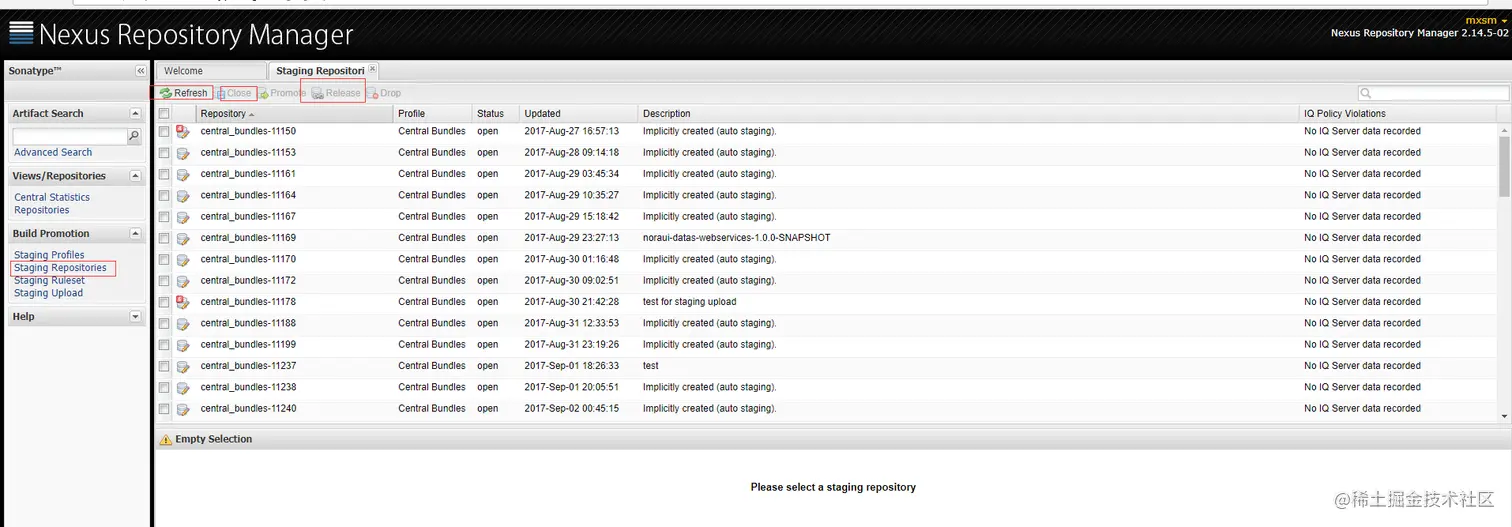Click repository icon for central_bundles-11238
This screenshot has width=1512, height=527.
(183, 388)
